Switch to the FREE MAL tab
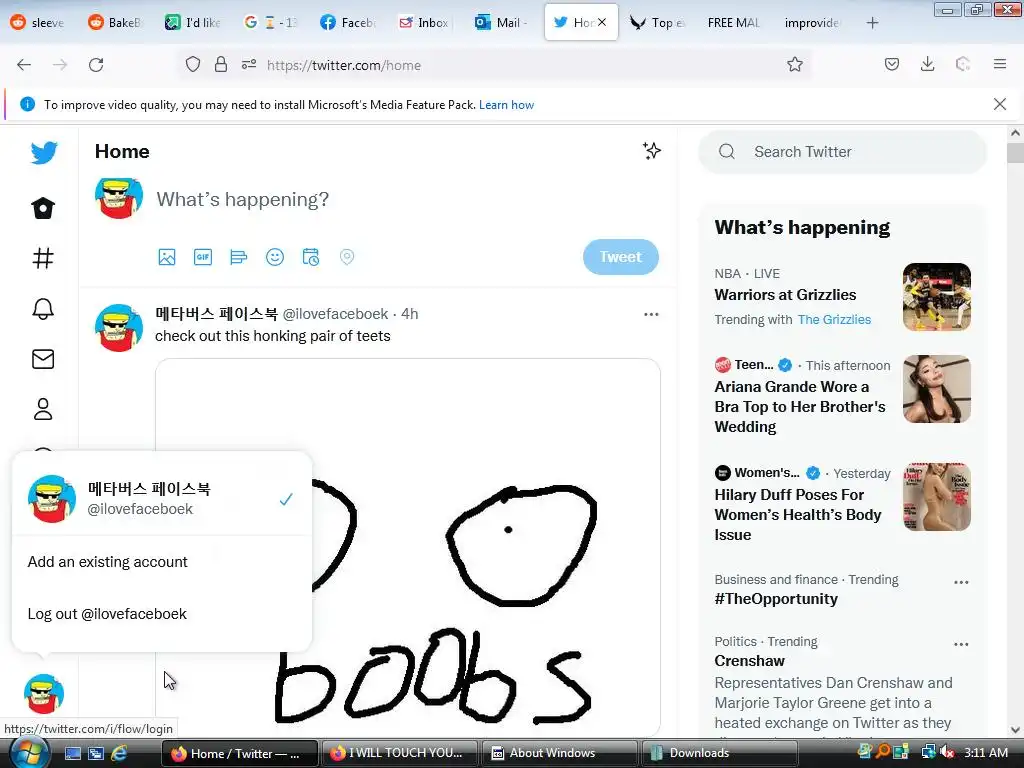This screenshot has width=1024, height=768. pyautogui.click(x=734, y=23)
